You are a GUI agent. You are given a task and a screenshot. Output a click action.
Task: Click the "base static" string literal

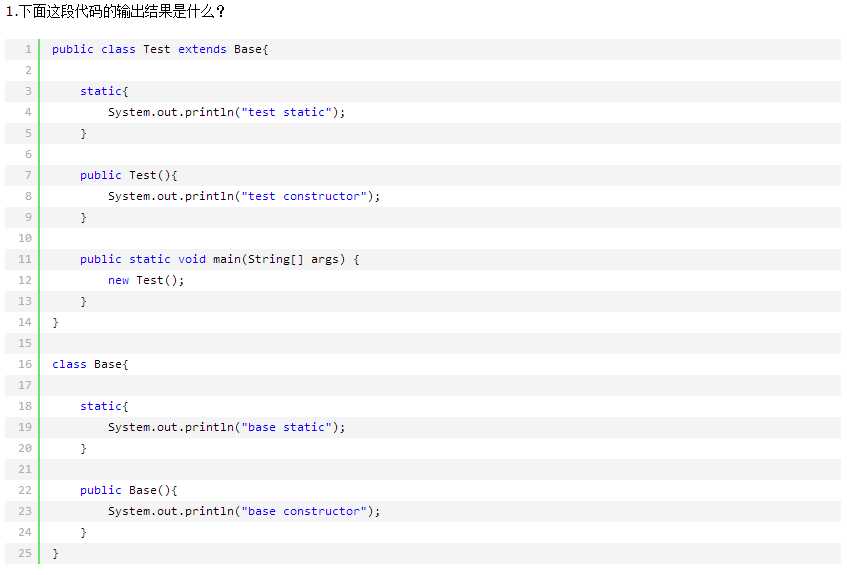(x=286, y=427)
